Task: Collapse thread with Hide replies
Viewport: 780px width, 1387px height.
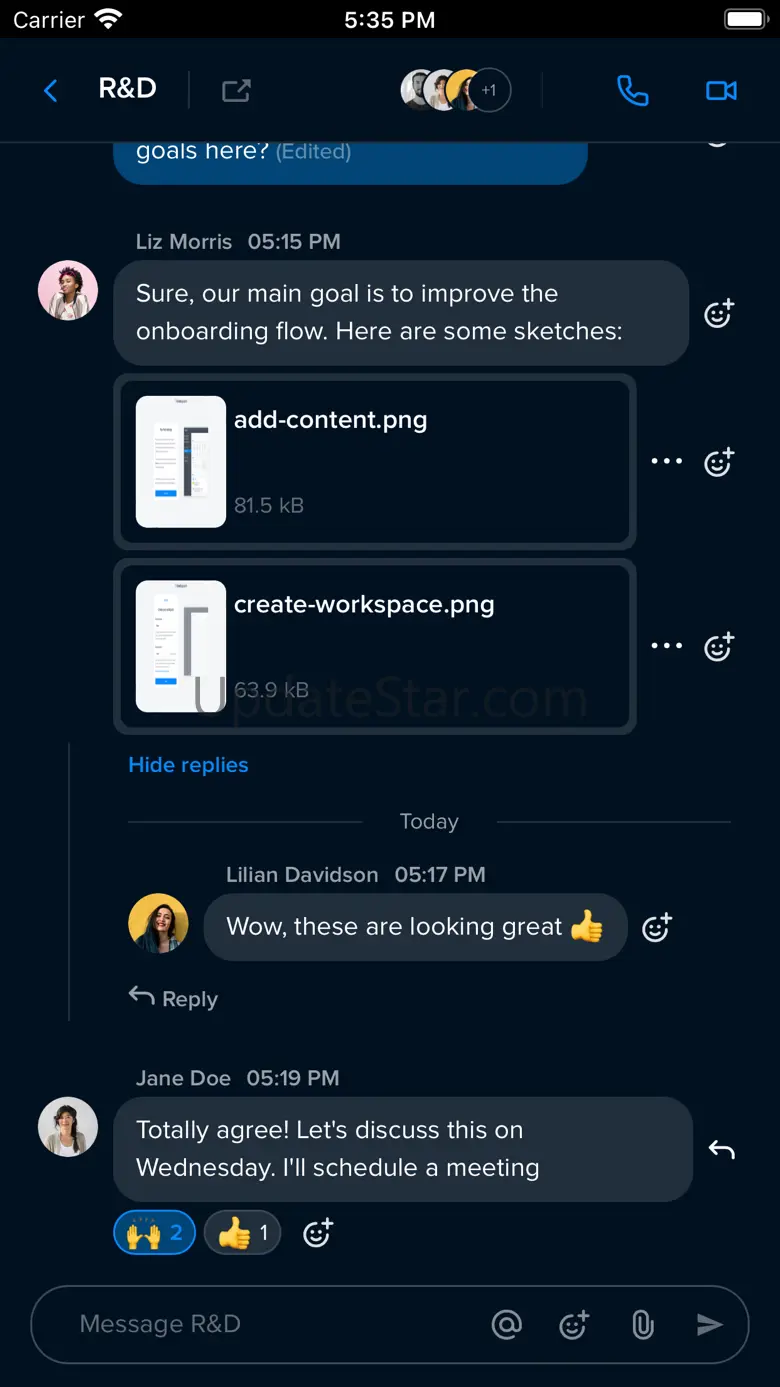Action: pos(188,765)
